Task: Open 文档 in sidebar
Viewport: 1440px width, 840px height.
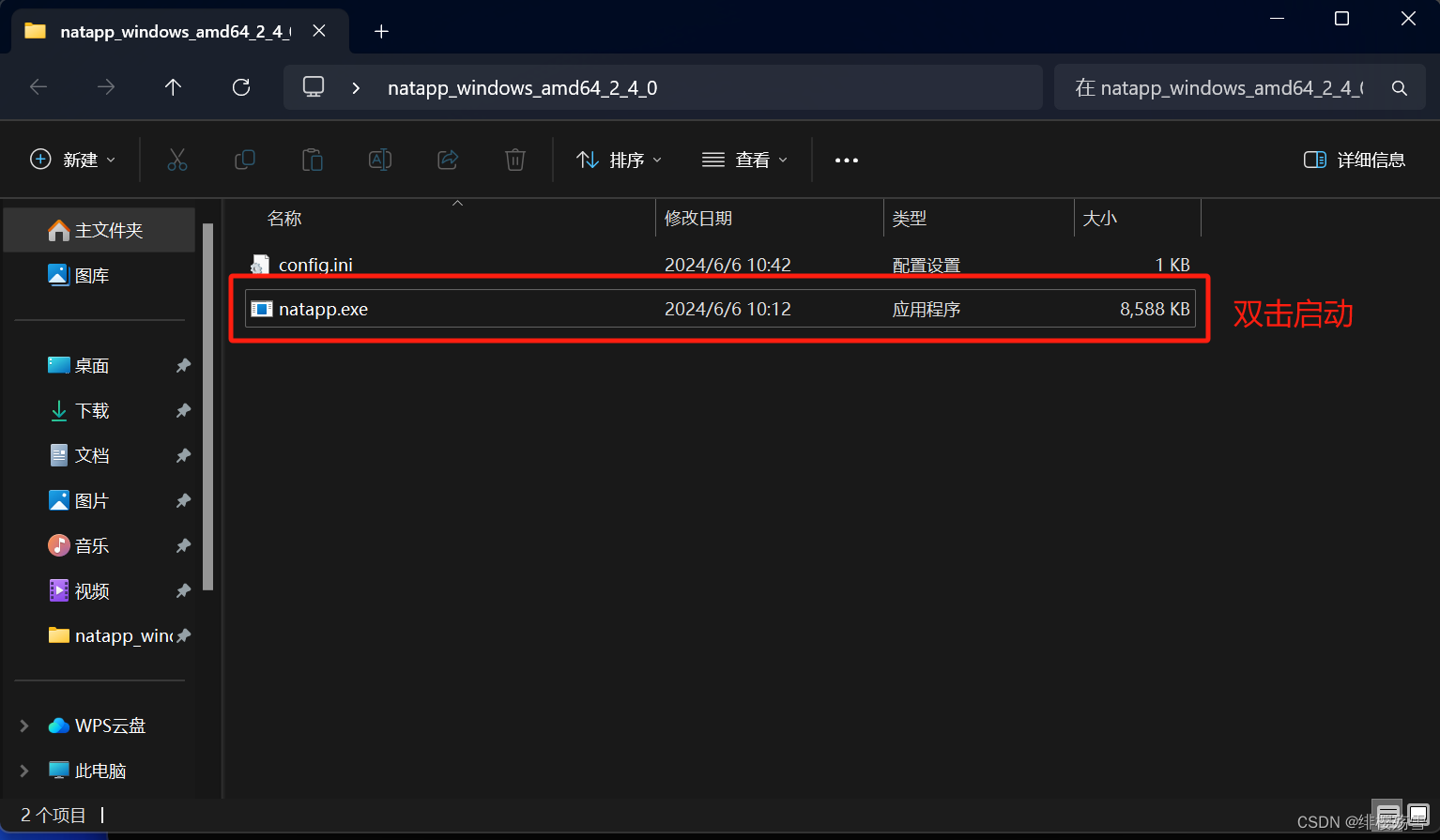Action: pyautogui.click(x=92, y=455)
